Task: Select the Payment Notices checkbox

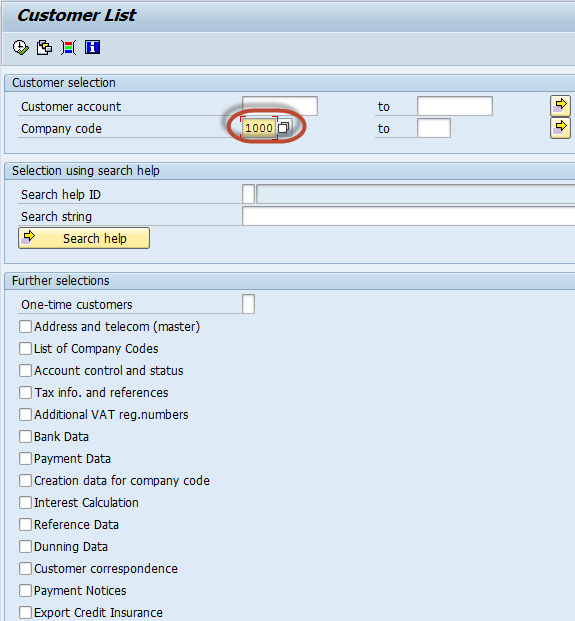Action: point(25,591)
